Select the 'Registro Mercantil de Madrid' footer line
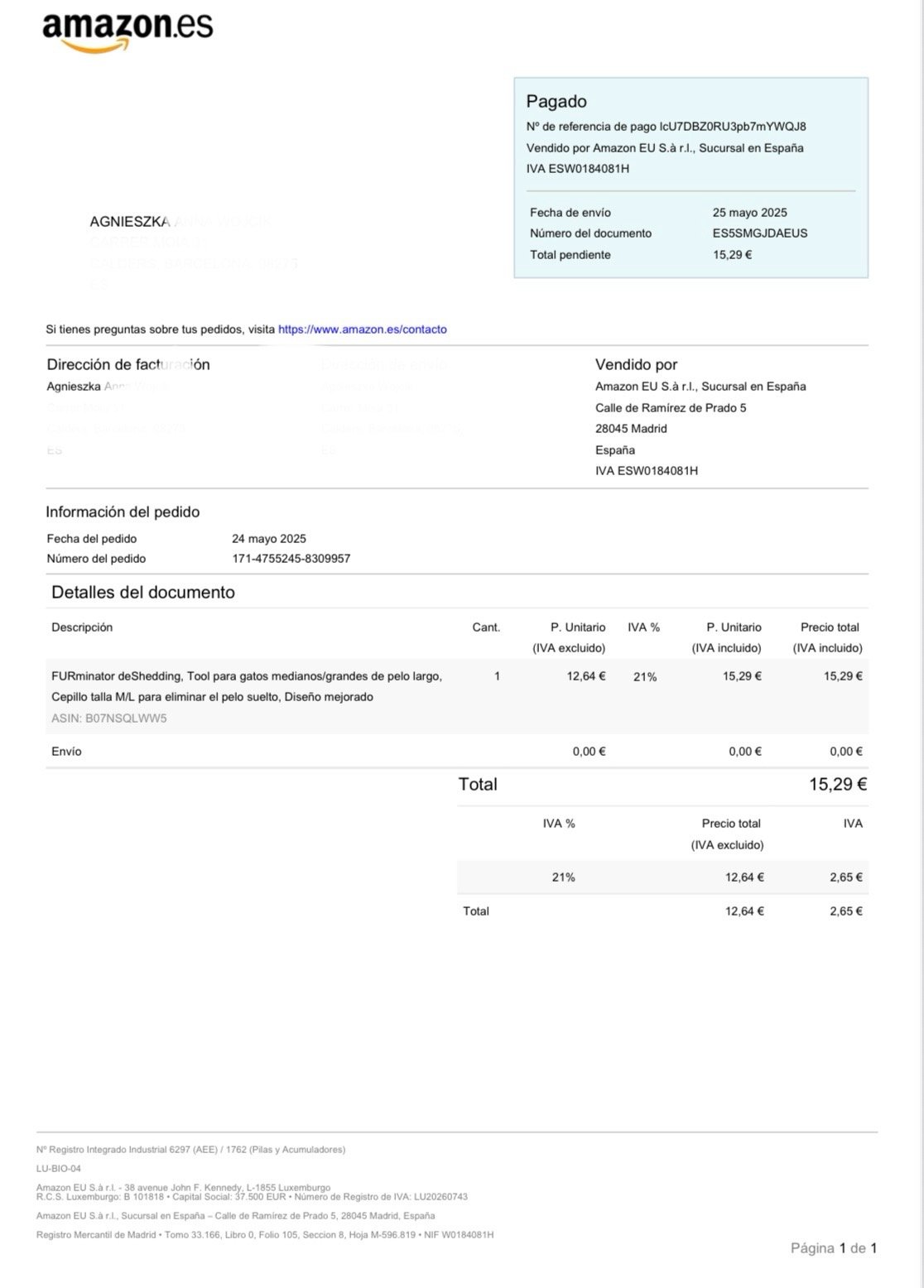Viewport: 924px width, 1288px height. (265, 1235)
